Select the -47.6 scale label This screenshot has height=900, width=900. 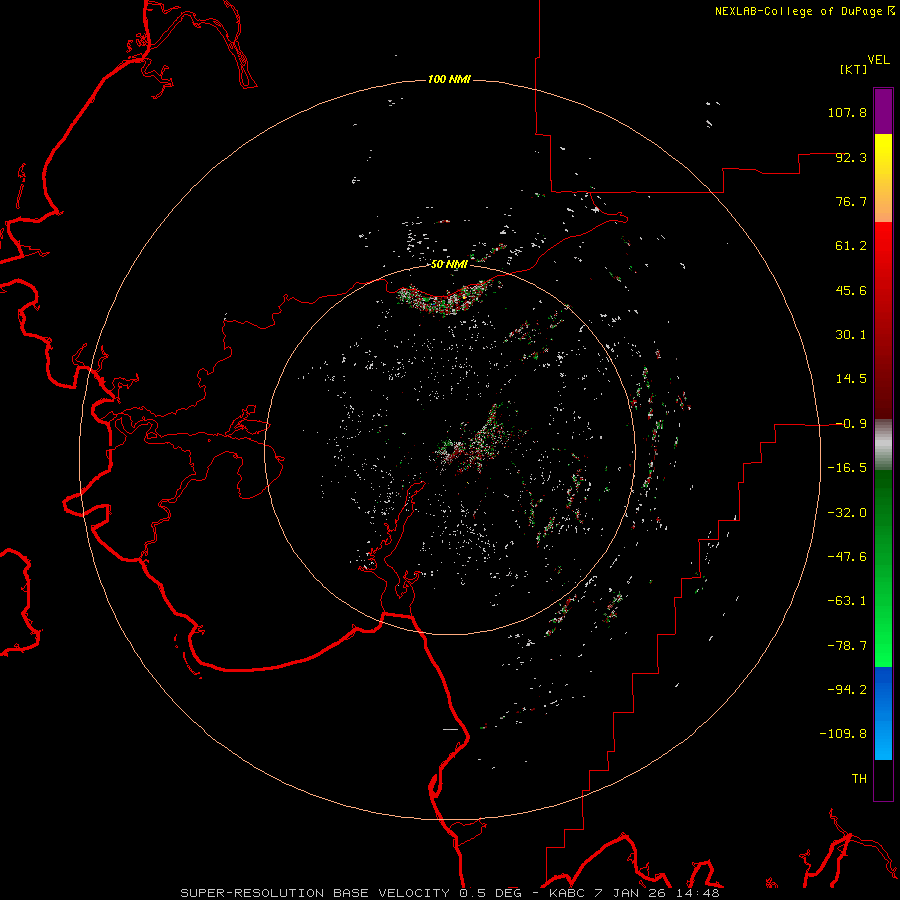coord(847,557)
